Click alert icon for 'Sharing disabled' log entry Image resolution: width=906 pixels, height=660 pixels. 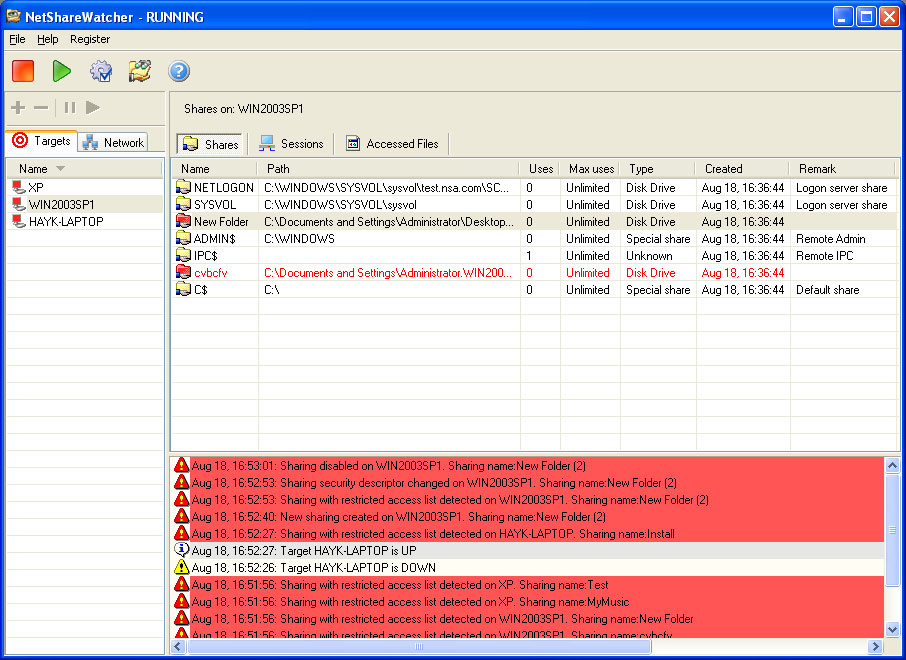pyautogui.click(x=181, y=465)
